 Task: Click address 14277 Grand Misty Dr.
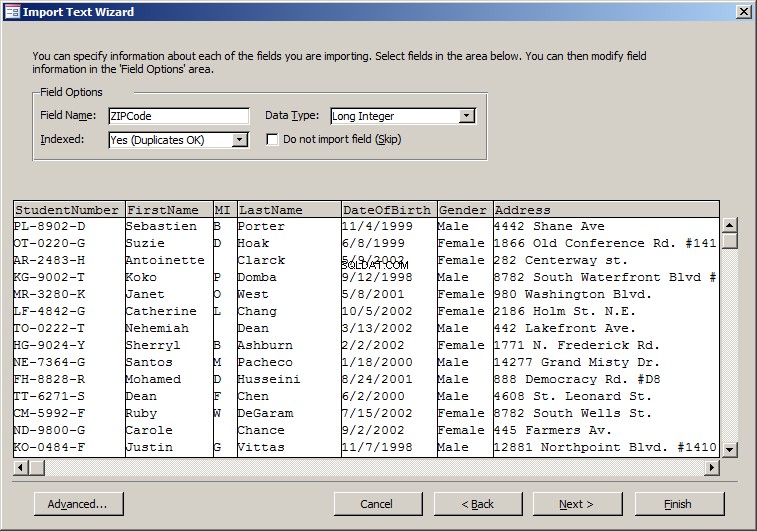pos(577,362)
